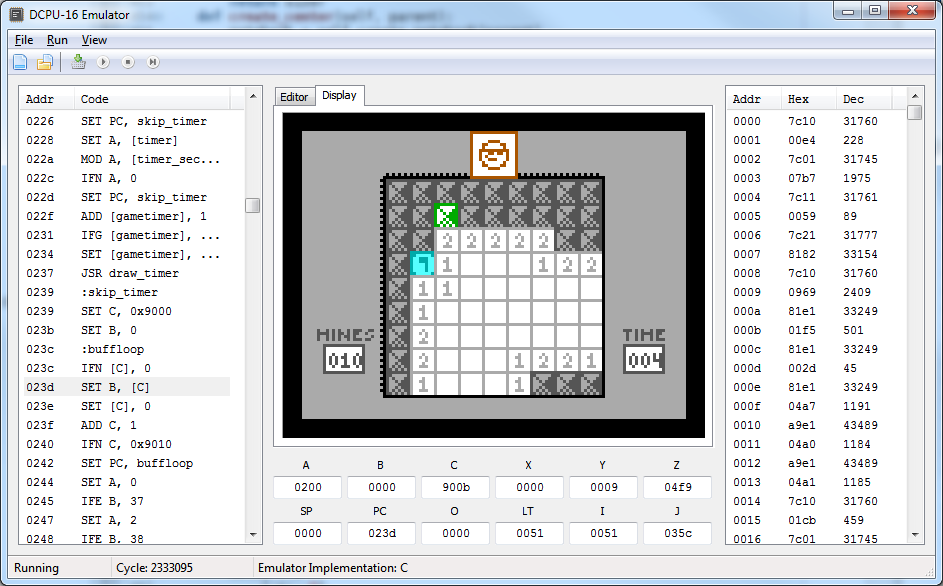This screenshot has width=943, height=586.
Task: Click the PC register field 023d
Action: 381,533
